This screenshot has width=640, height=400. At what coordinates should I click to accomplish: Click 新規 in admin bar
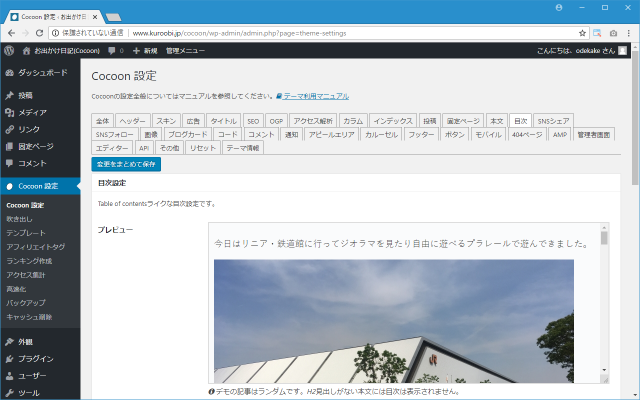click(145, 51)
